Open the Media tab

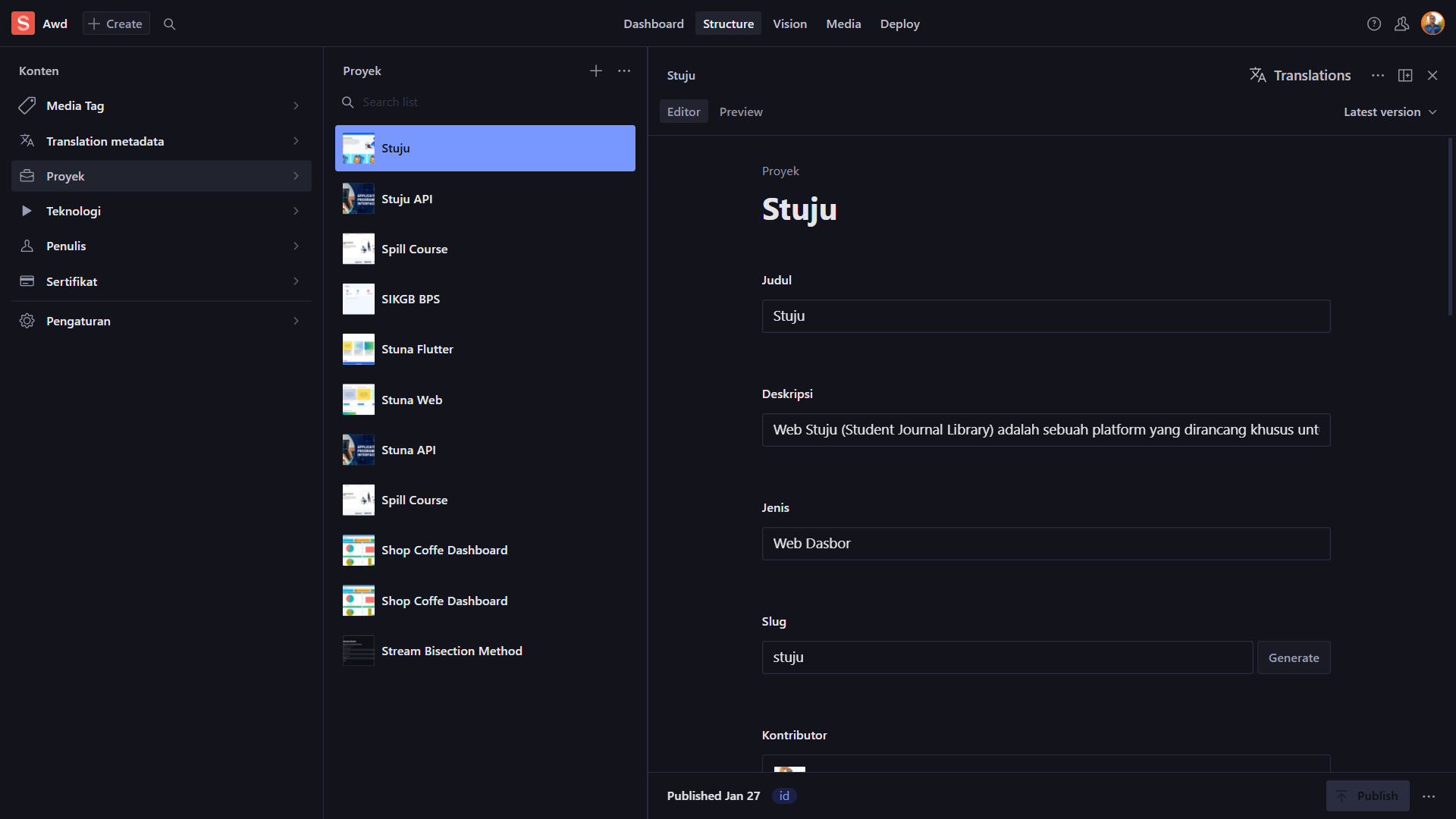(843, 24)
